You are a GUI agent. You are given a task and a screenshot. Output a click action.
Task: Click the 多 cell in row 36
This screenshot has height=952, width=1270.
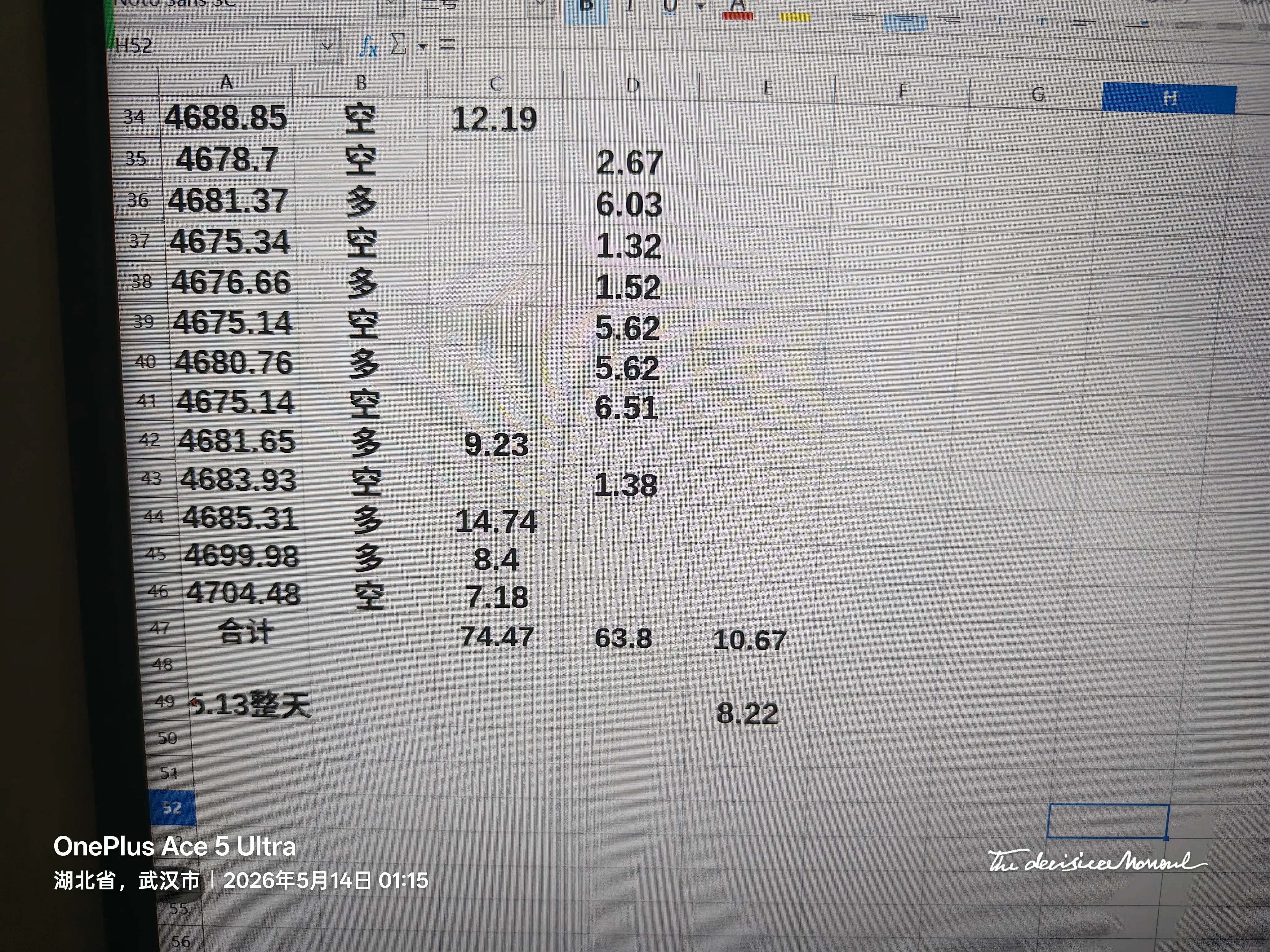[x=362, y=202]
